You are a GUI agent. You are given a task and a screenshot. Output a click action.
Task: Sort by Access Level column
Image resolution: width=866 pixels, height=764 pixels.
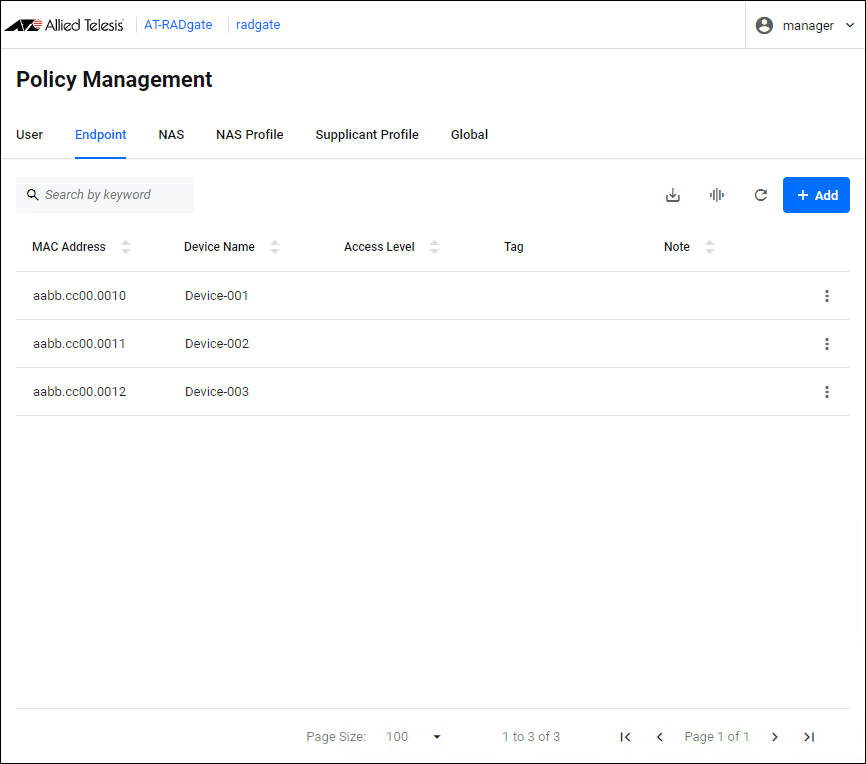pos(434,247)
